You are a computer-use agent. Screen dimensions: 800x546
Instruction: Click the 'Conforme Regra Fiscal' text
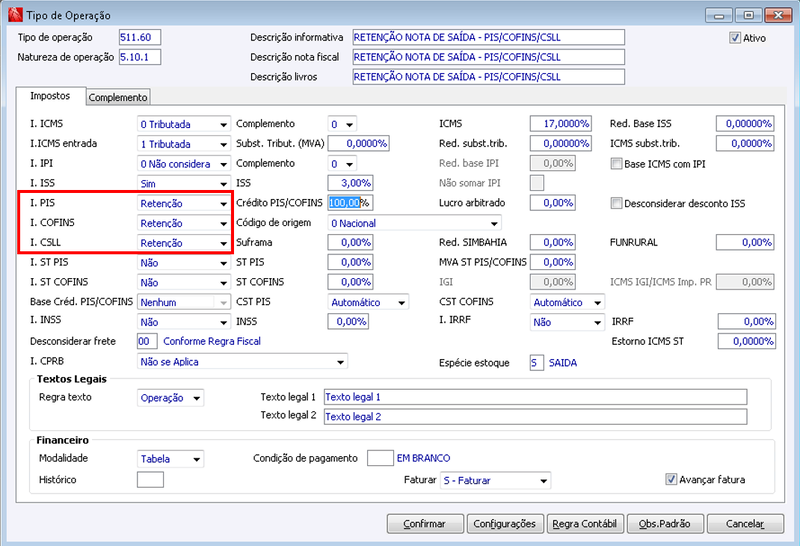[212, 341]
